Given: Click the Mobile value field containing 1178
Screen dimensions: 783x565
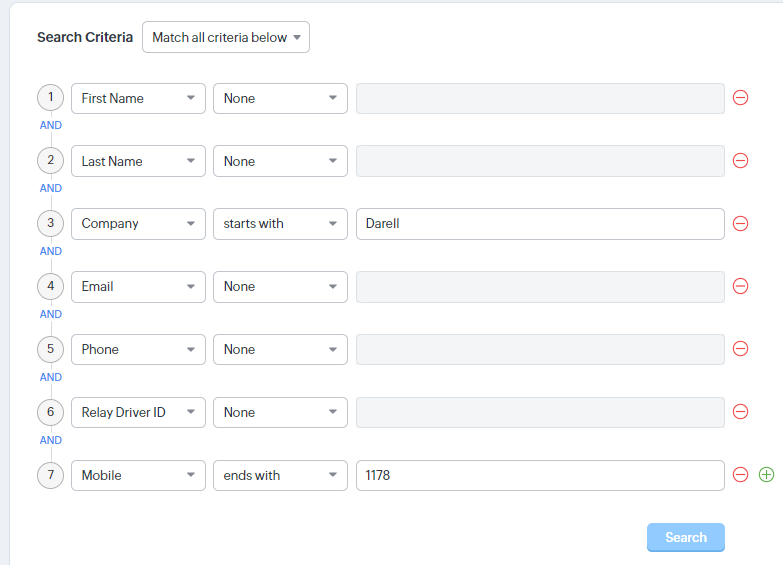Looking at the screenshot, I should pyautogui.click(x=540, y=475).
